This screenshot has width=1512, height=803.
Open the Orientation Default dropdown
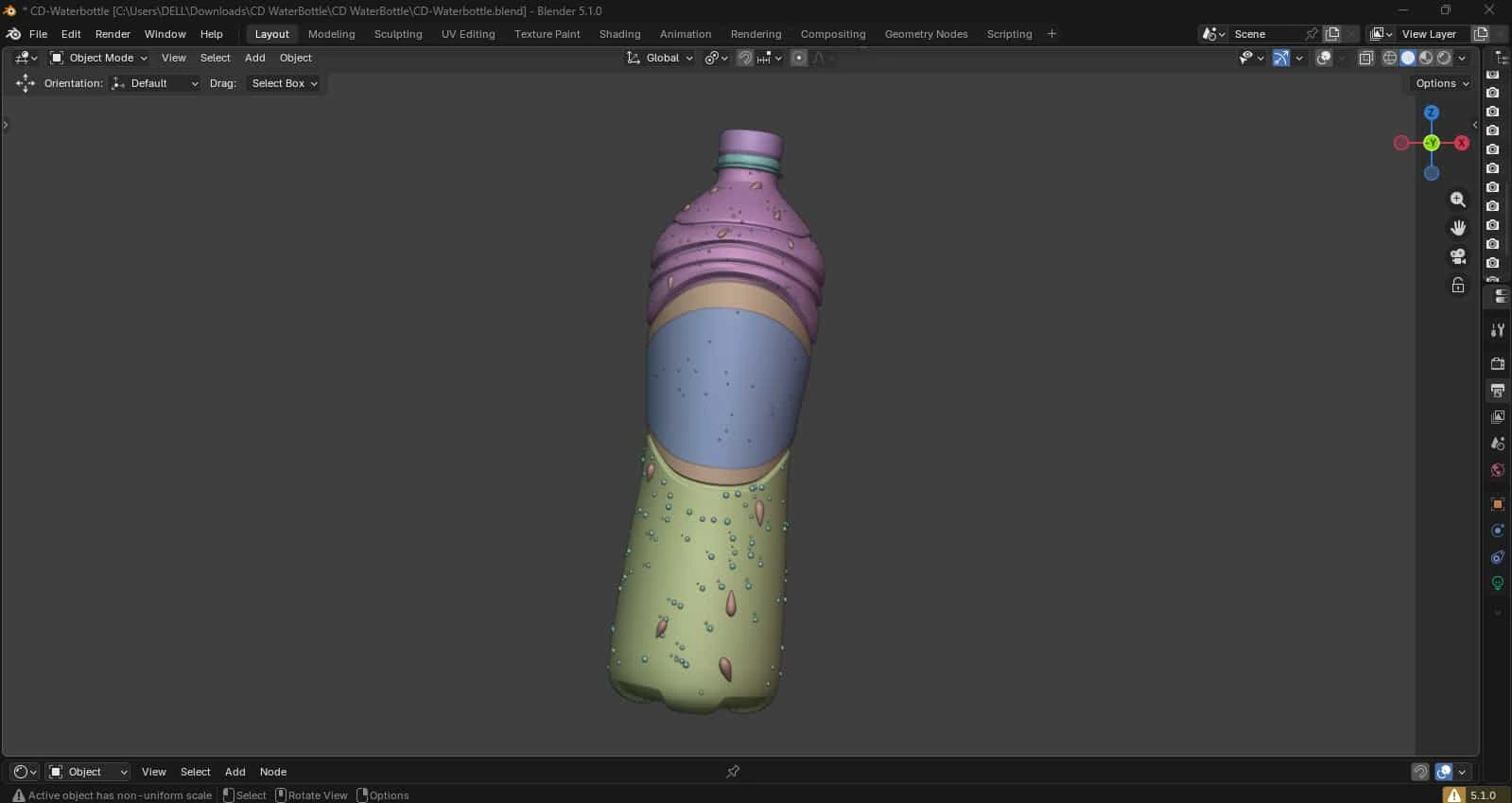(155, 83)
